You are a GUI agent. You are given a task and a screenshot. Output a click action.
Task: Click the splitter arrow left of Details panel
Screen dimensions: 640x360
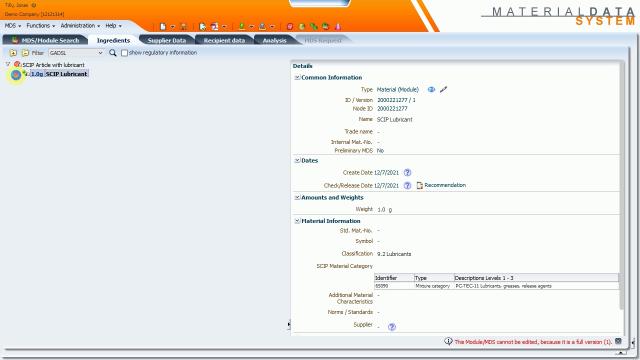[x=289, y=324]
